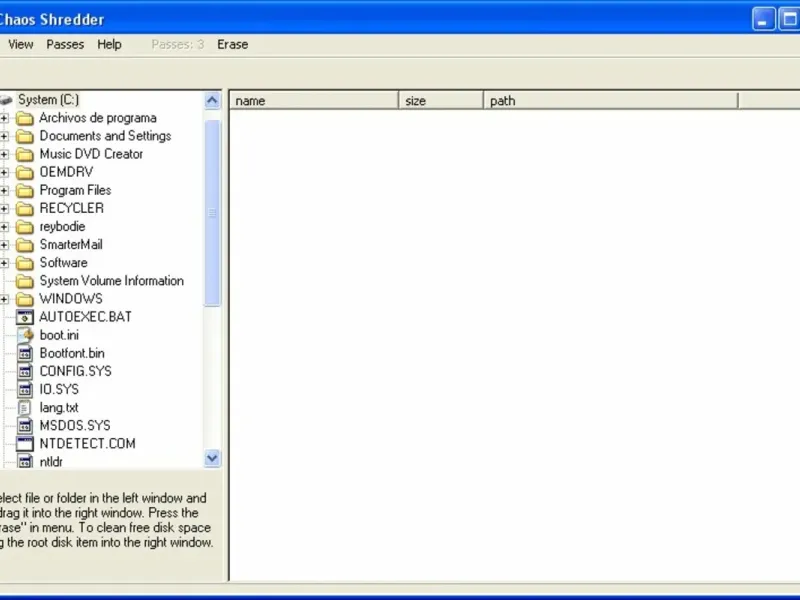Expand the OEMDRV tree node

4,172
